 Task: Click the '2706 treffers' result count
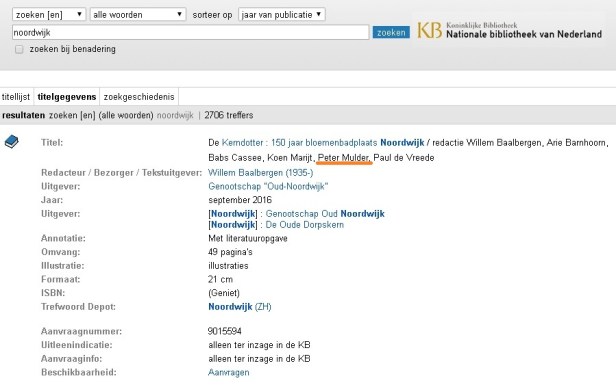point(229,115)
